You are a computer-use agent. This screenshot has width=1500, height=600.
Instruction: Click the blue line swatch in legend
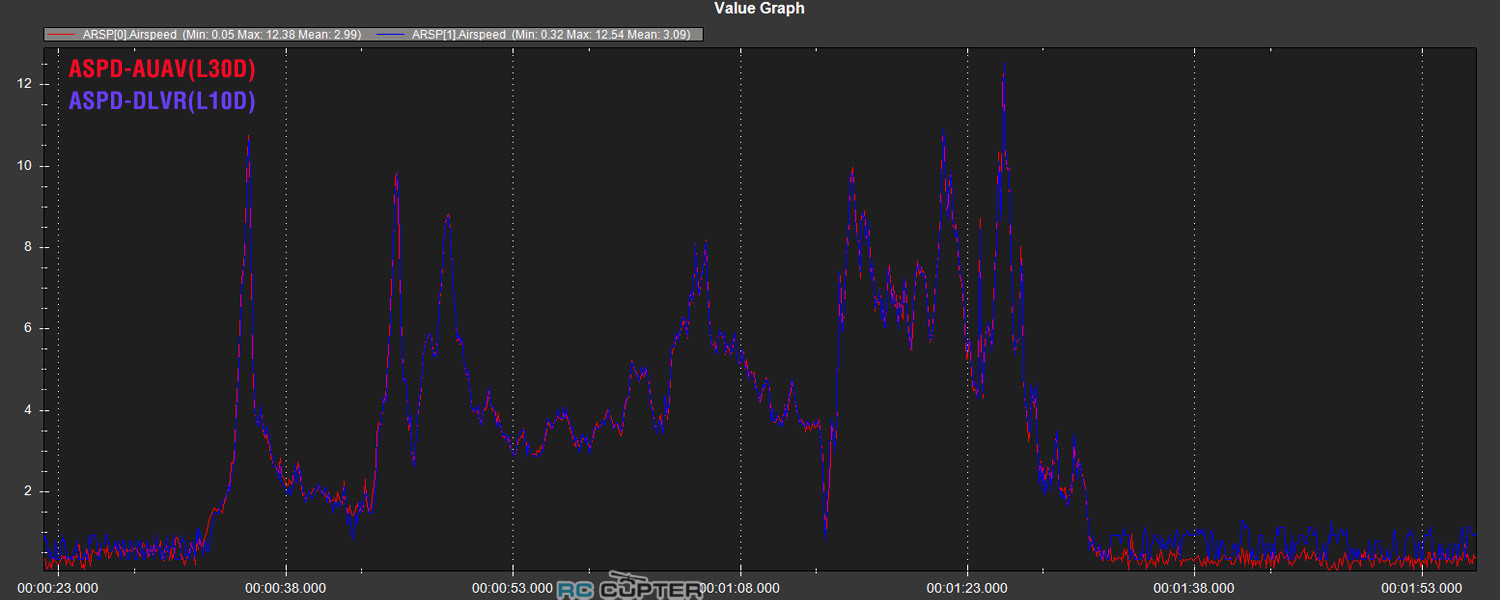(x=392, y=34)
